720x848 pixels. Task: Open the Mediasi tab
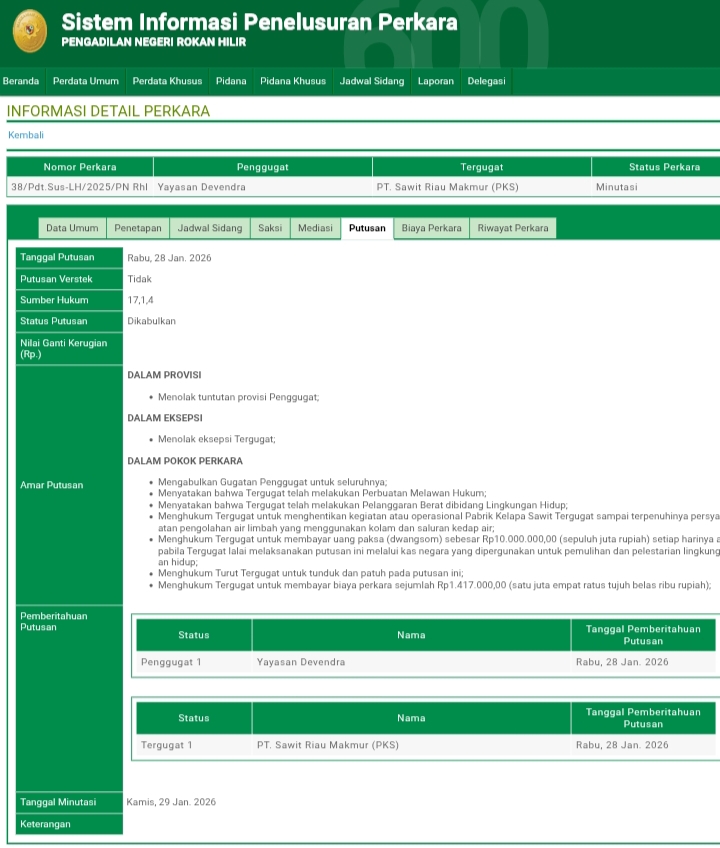[315, 228]
